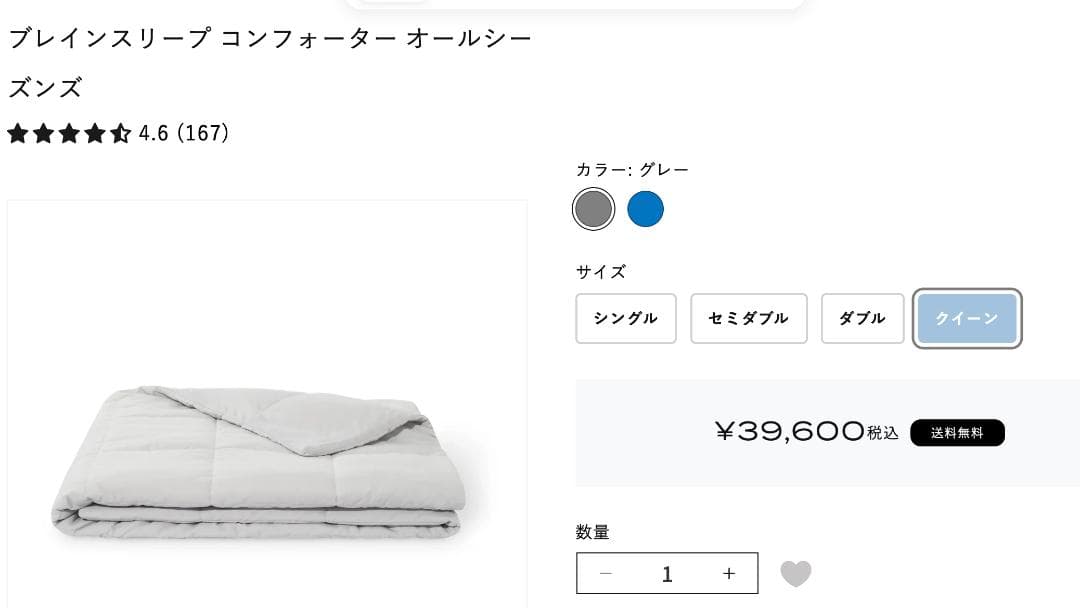Select the セミダブル size option
Screen dimensions: 1080x608
pos(748,318)
